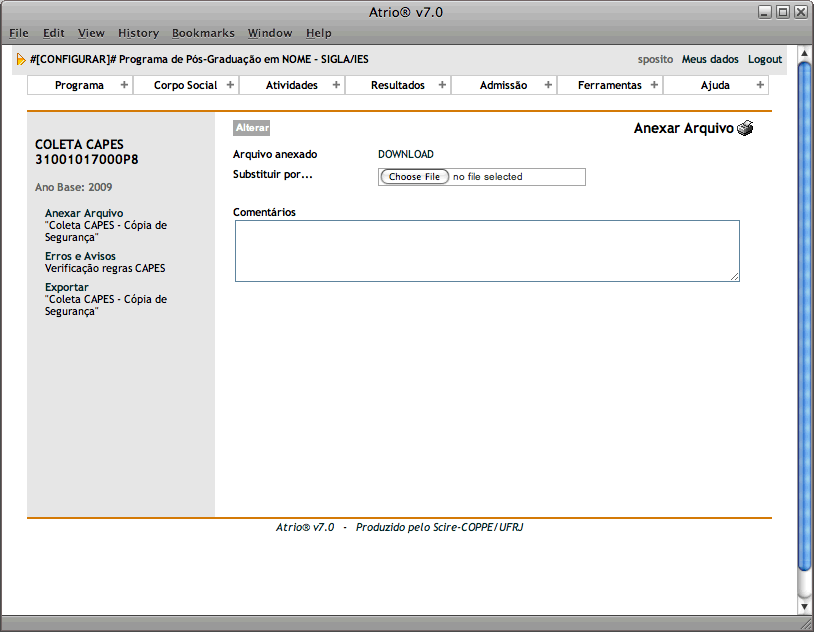Open Resultados submenu via plus icon
Screen dimensions: 814x632
coord(442,85)
